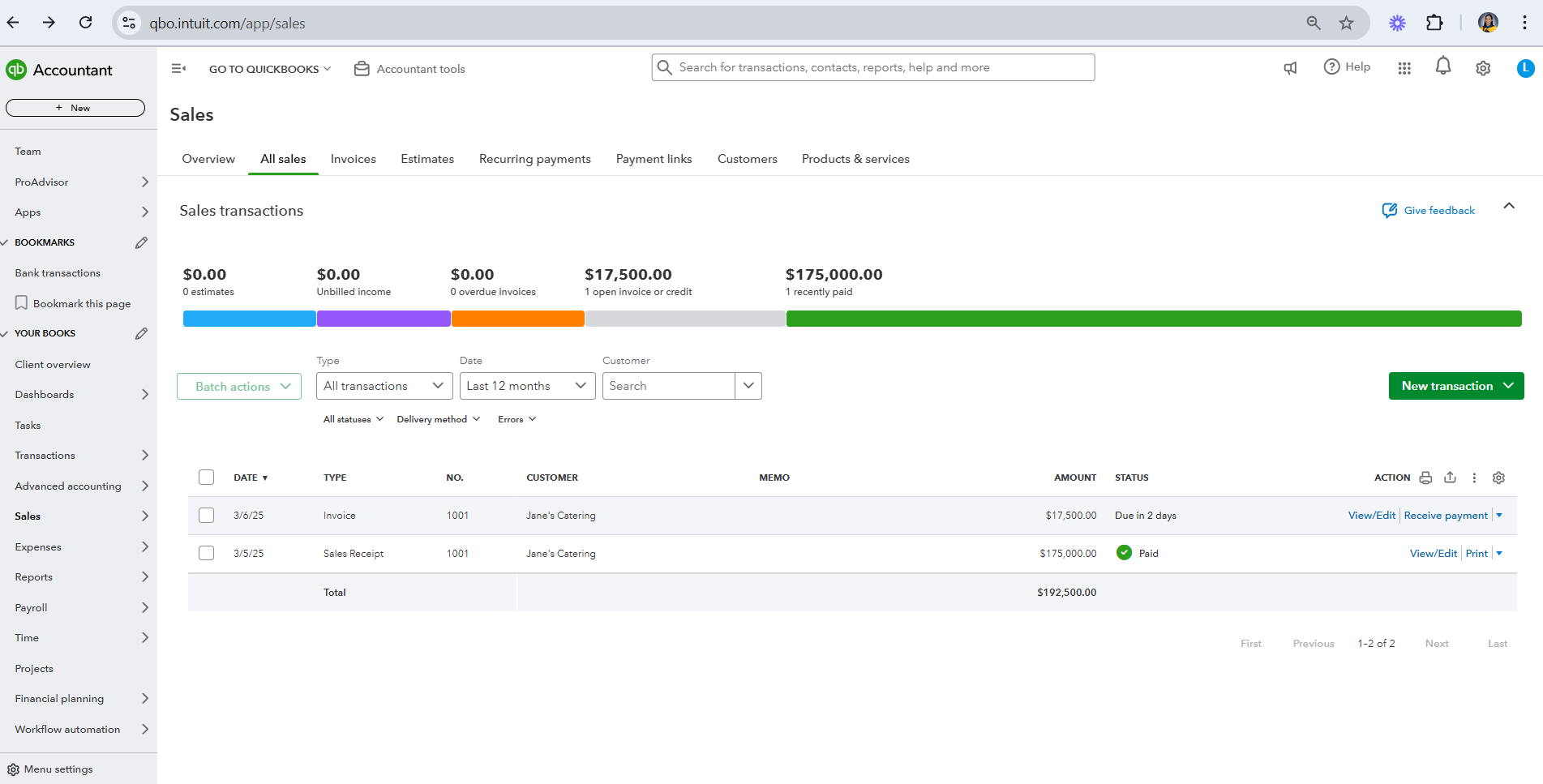Switch to the Overview tab

[x=208, y=159]
